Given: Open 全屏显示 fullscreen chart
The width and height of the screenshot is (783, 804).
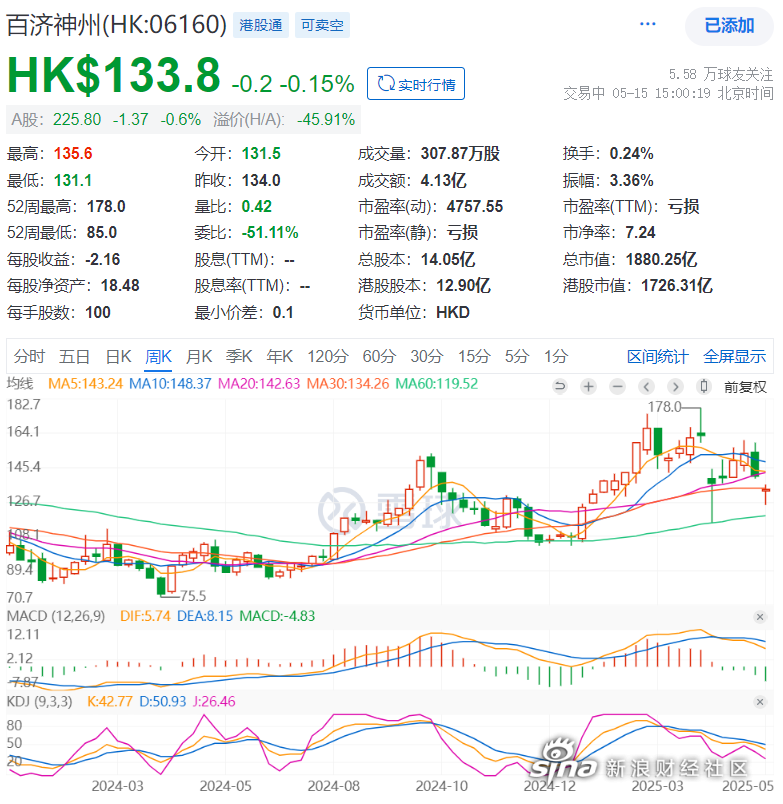Looking at the screenshot, I should [x=734, y=357].
